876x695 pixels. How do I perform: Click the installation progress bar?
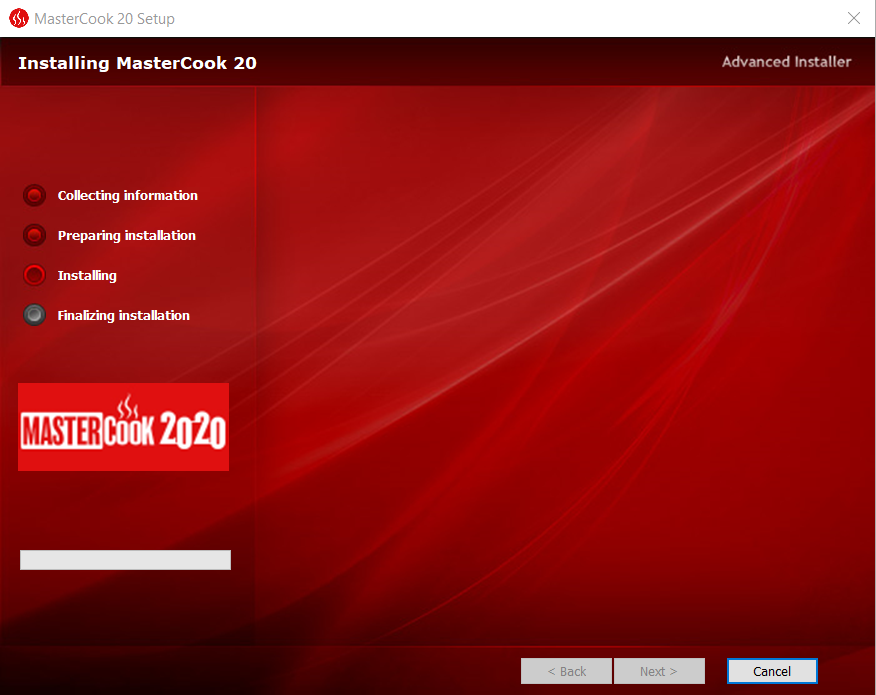coord(125,560)
